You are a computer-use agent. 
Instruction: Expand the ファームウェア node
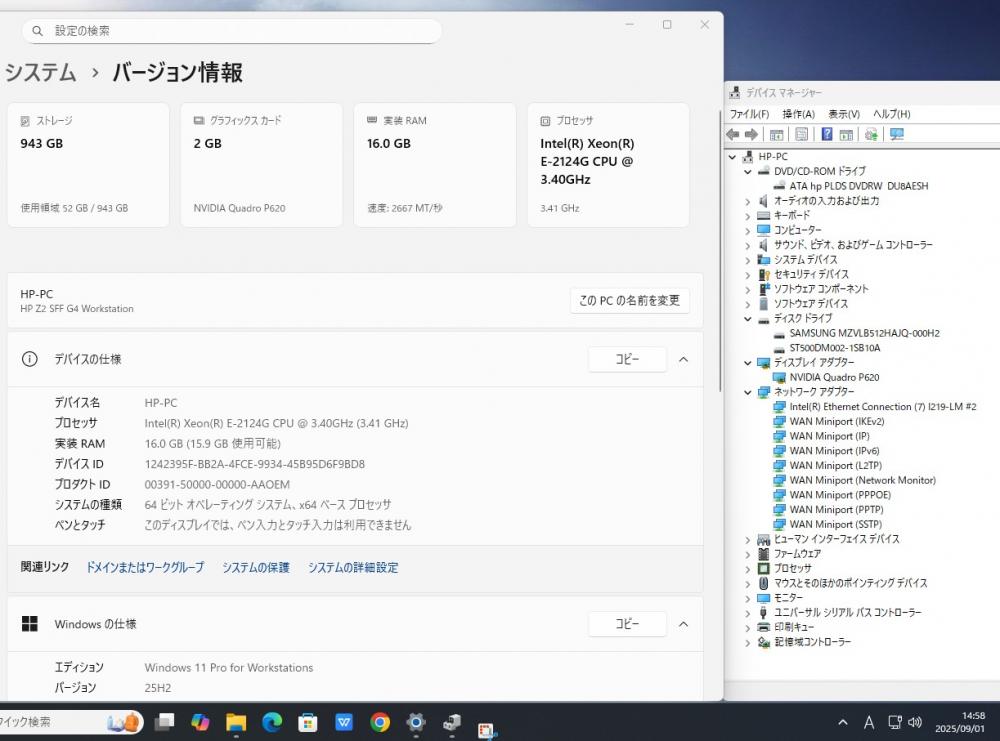[x=748, y=554]
